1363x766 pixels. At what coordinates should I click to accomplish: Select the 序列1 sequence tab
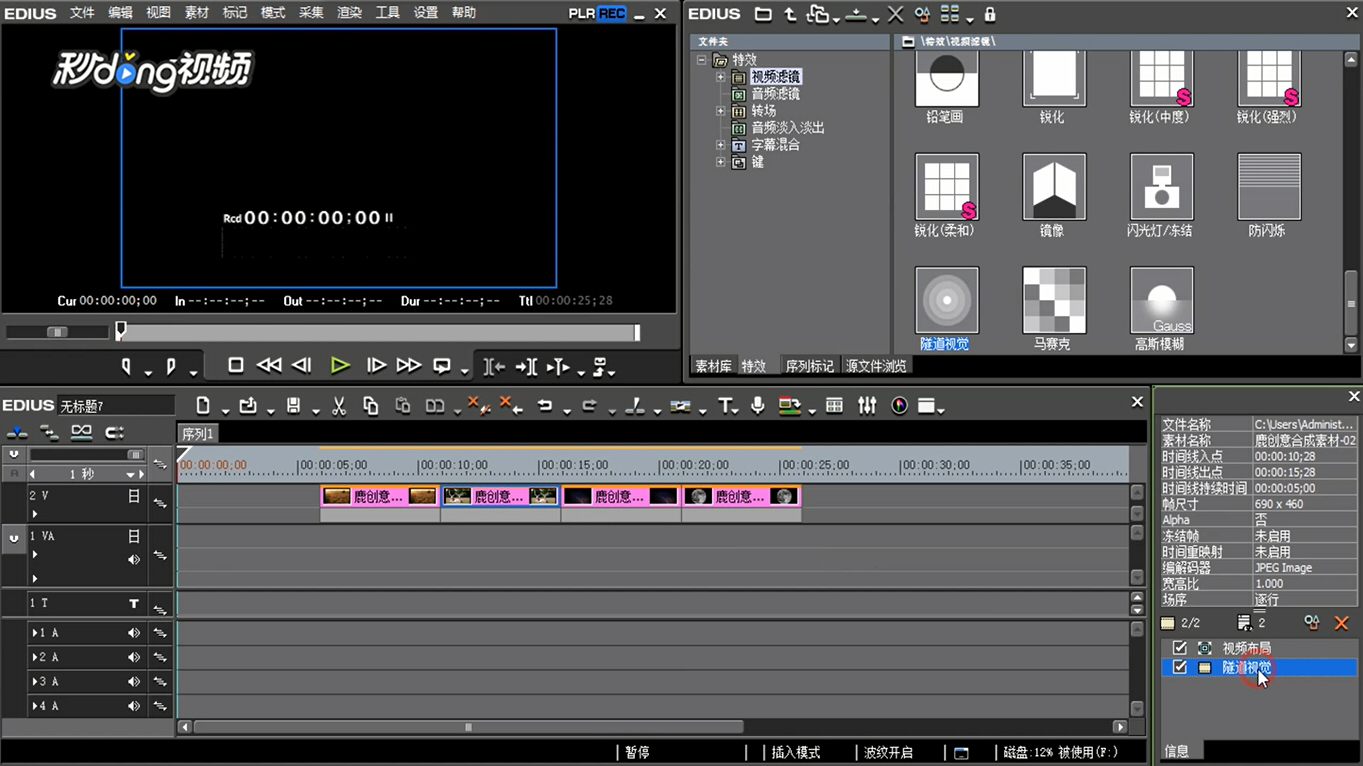click(197, 434)
